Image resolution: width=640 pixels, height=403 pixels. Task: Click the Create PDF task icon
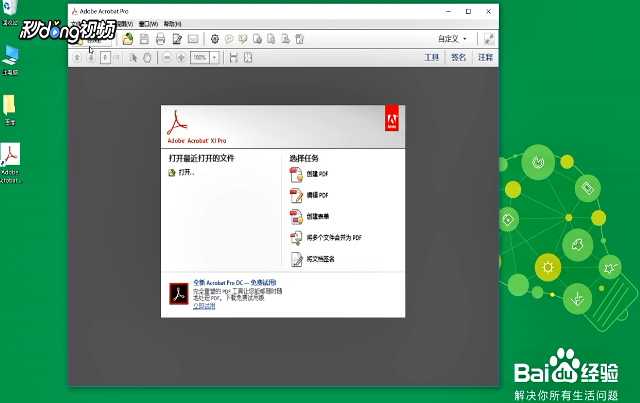296,174
